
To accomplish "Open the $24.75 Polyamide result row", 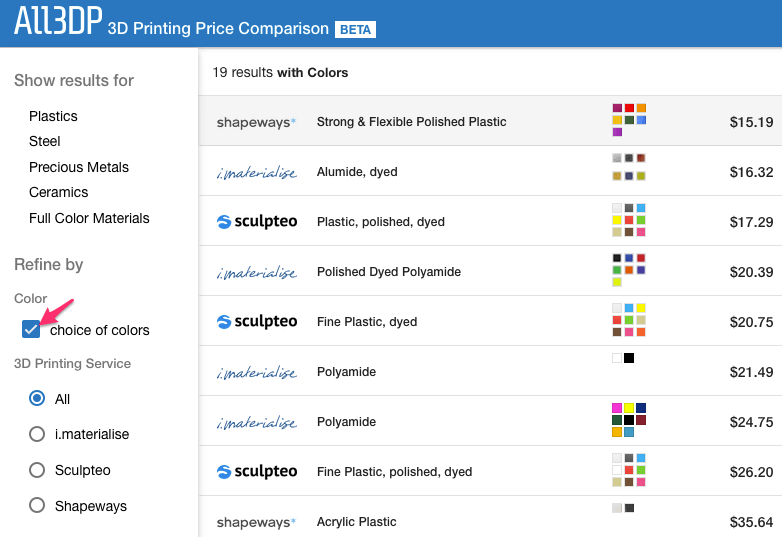I will coord(490,421).
